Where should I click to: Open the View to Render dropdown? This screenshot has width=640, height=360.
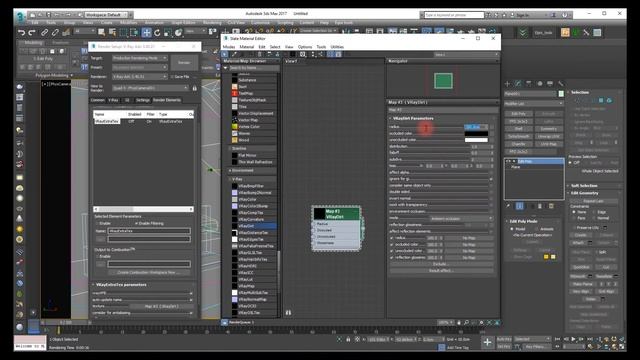pyautogui.click(x=150, y=88)
